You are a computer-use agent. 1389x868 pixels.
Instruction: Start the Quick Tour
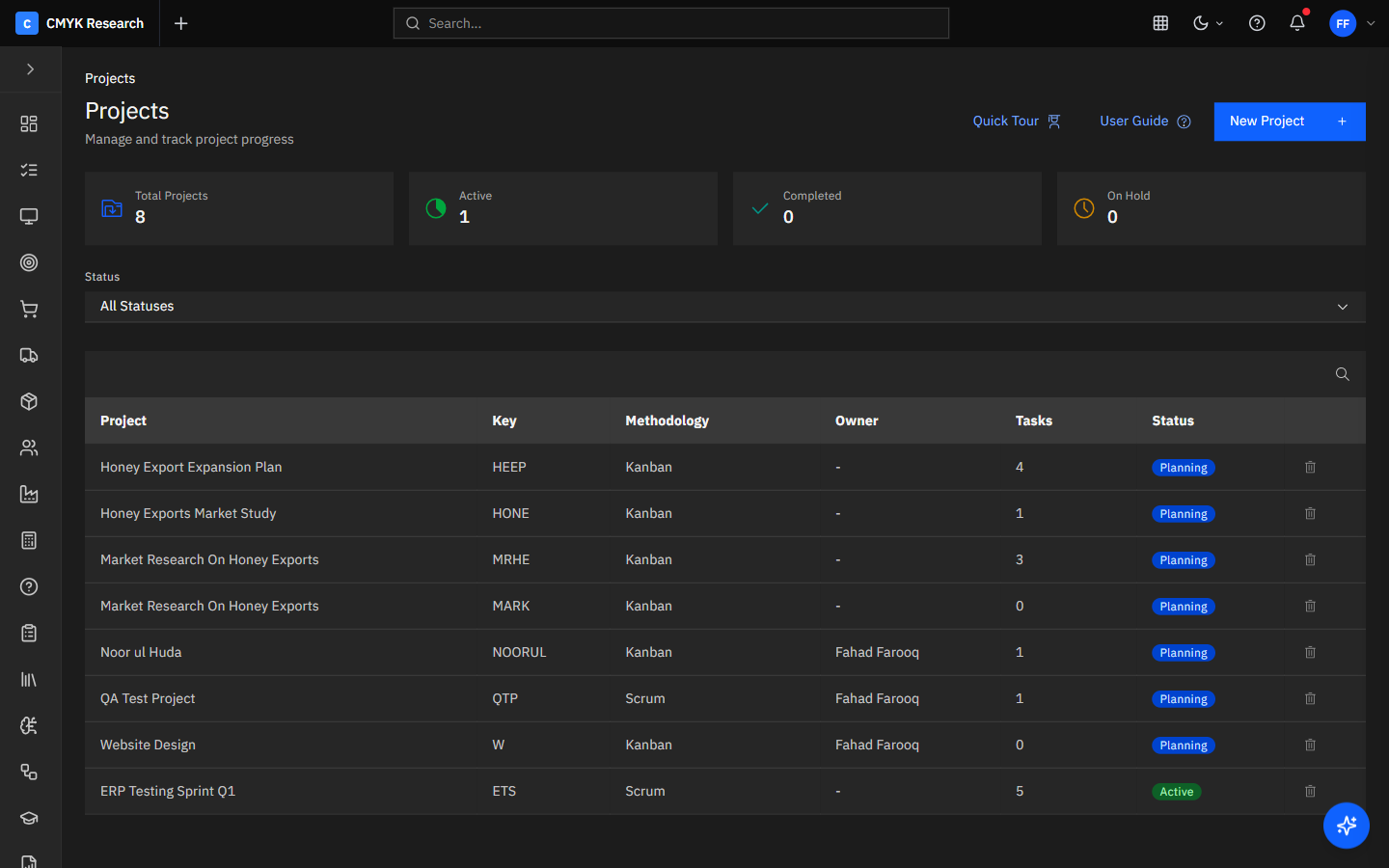pos(1017,121)
